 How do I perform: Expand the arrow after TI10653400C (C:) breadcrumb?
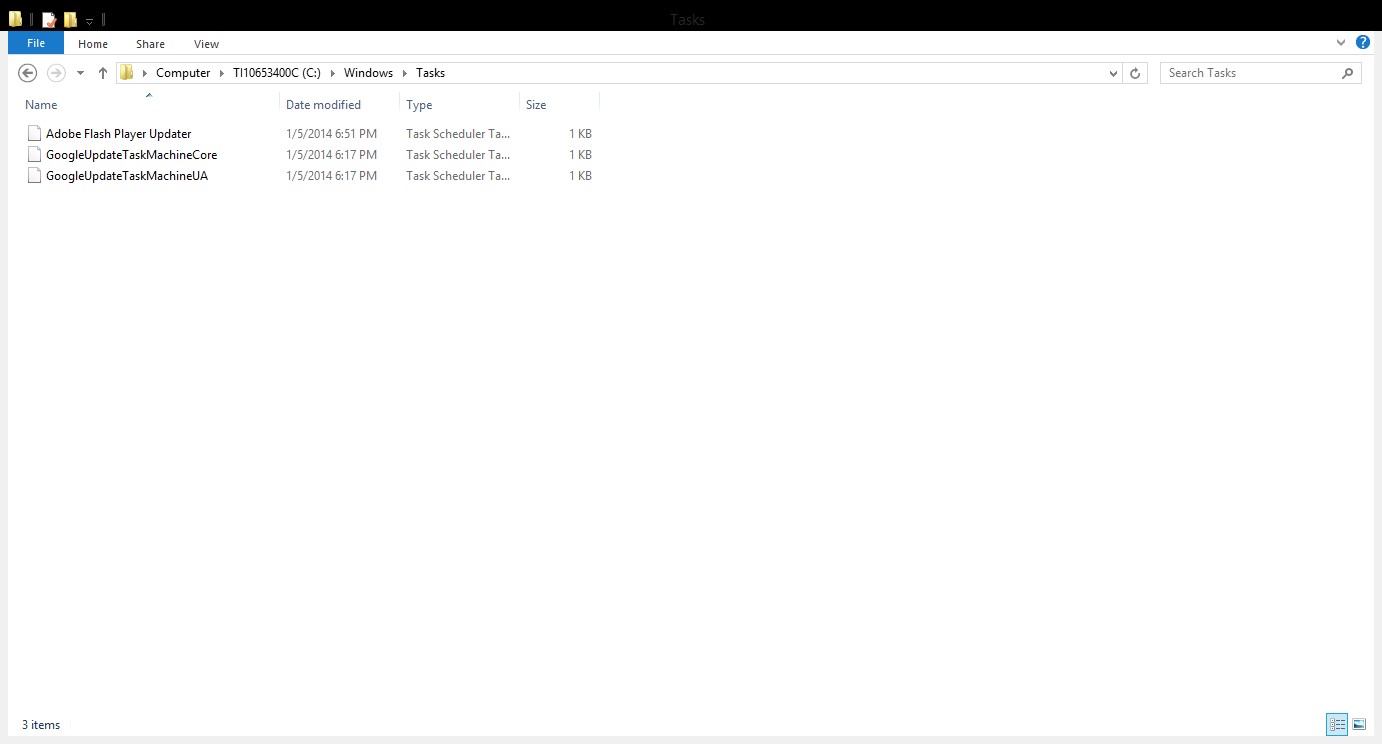[333, 73]
